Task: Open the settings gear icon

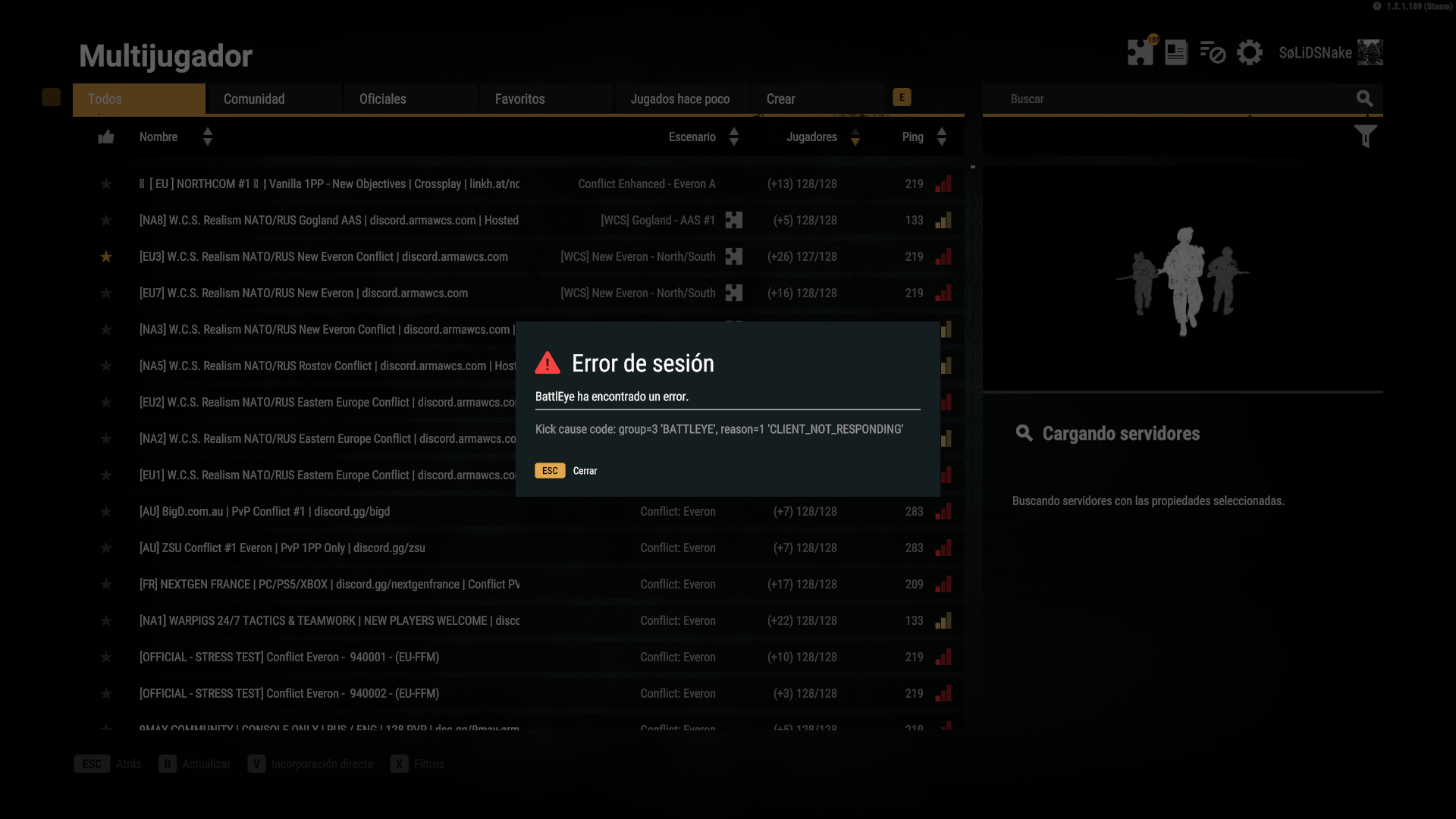Action: [x=1250, y=52]
